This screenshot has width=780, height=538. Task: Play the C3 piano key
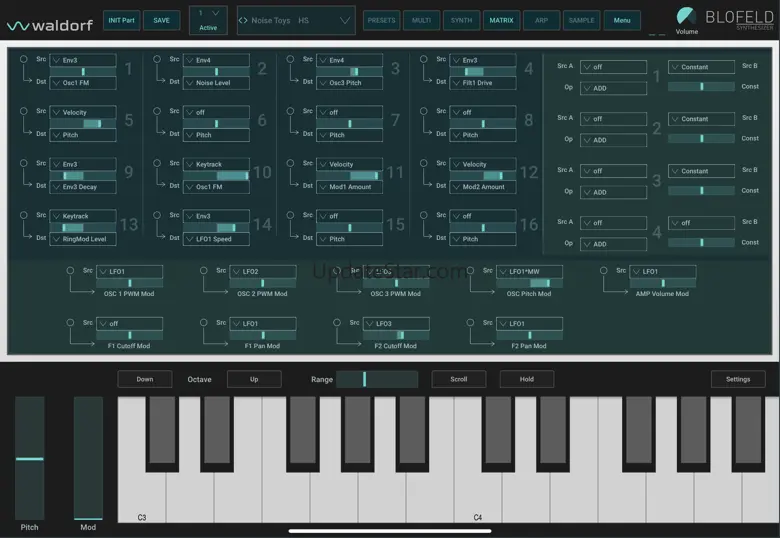(x=141, y=497)
